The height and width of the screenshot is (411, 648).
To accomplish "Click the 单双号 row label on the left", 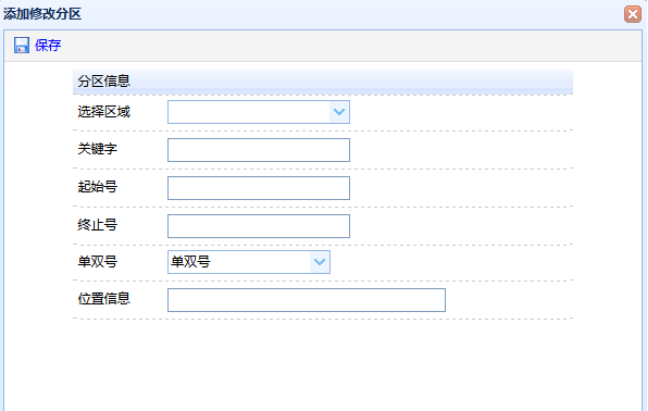I will pos(98,261).
